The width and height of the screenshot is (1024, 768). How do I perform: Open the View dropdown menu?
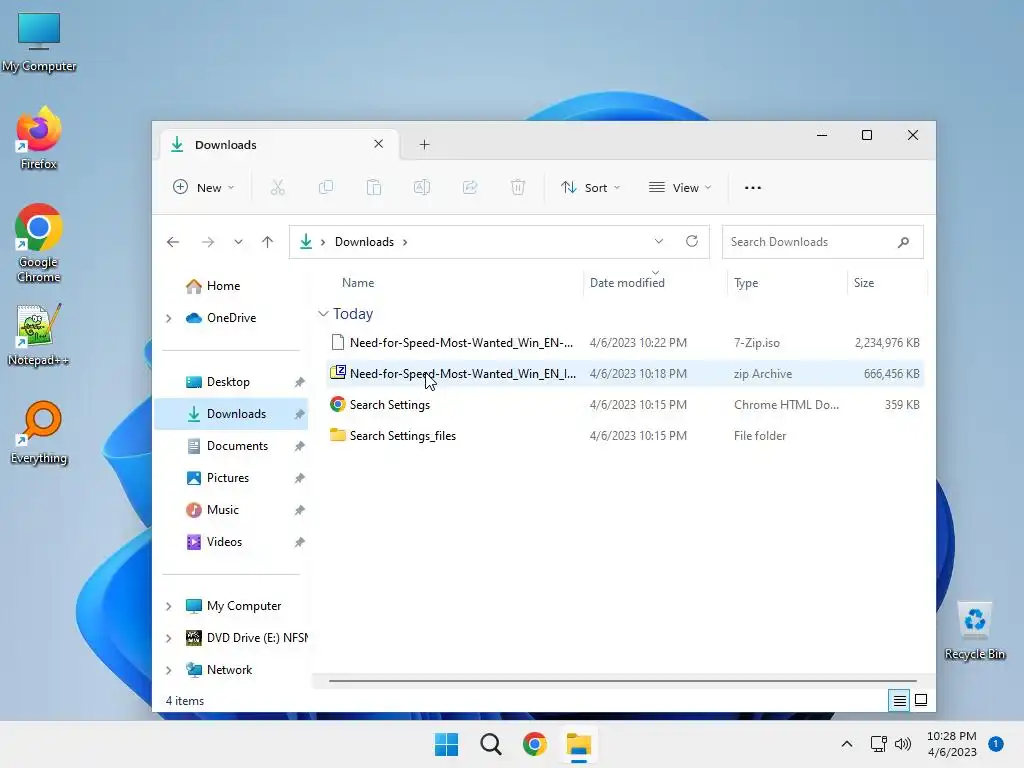click(680, 188)
